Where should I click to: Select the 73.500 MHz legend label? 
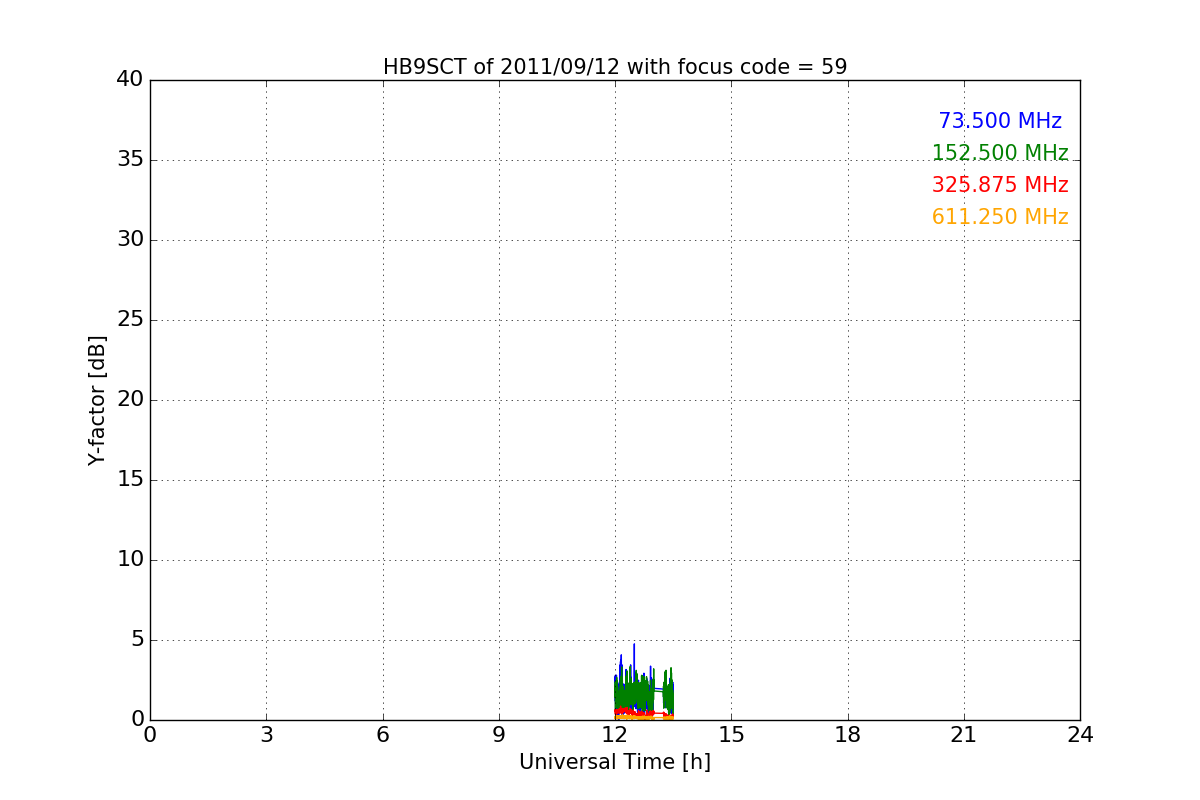(1000, 121)
